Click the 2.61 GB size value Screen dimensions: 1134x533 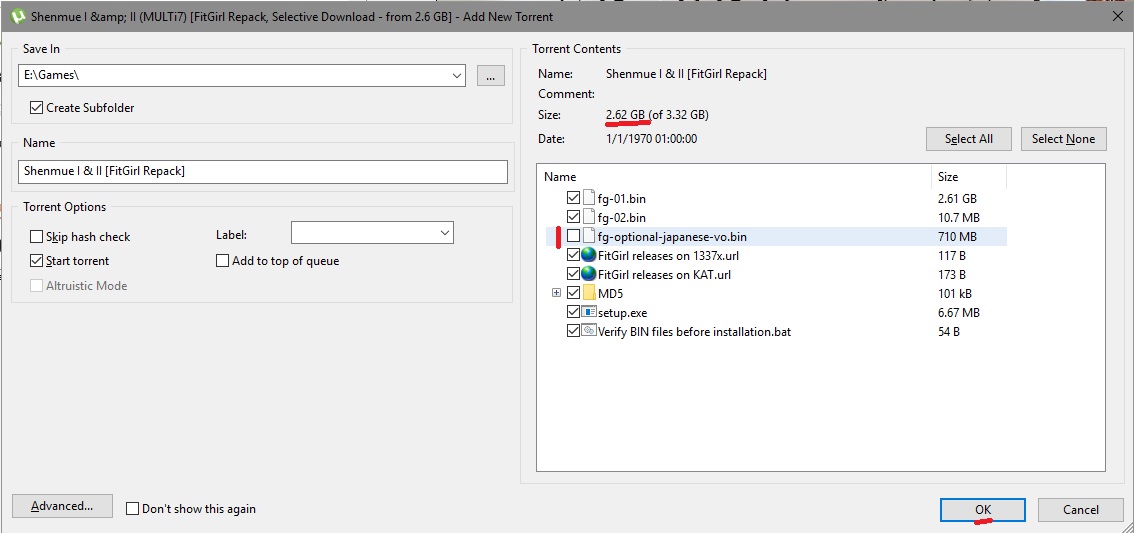(957, 197)
